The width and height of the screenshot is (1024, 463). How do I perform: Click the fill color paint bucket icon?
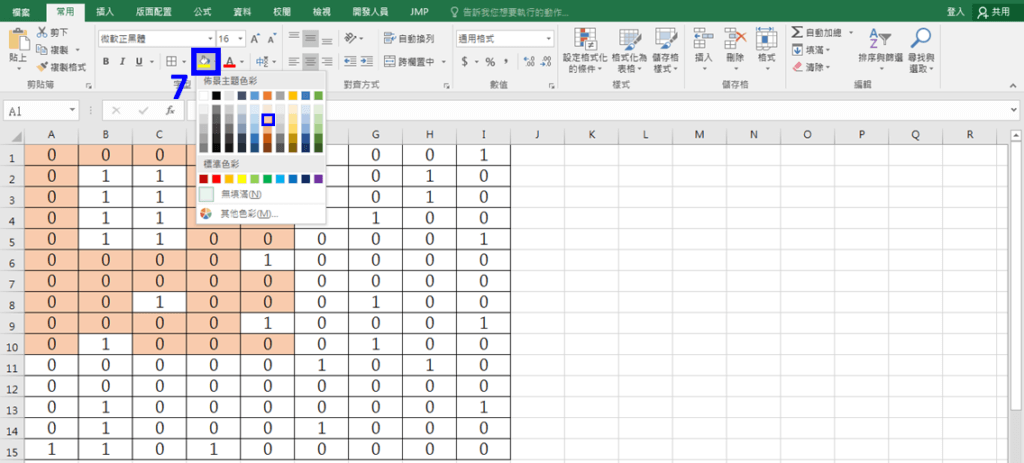[203, 62]
